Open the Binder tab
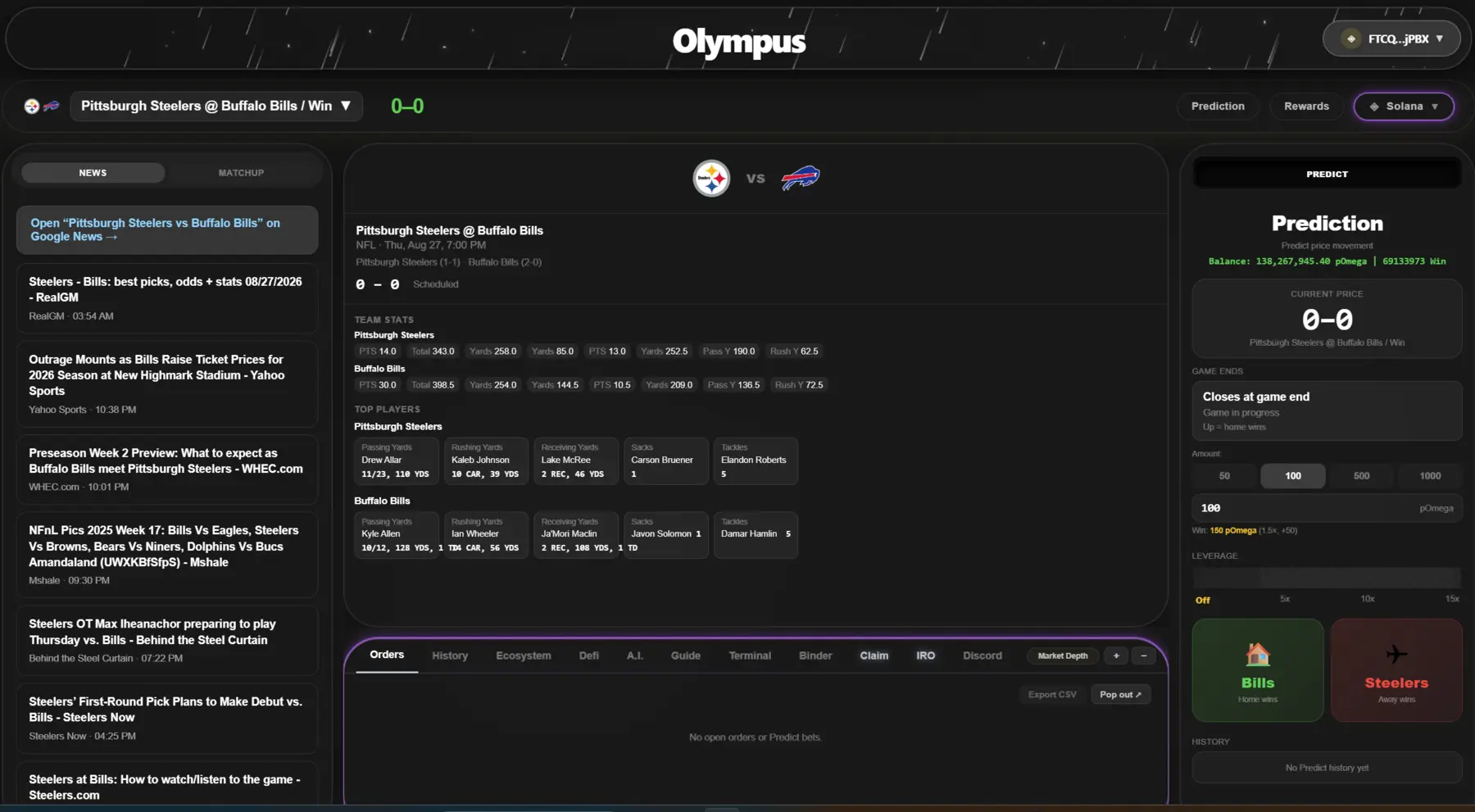Viewport: 1475px width, 812px height. [815, 655]
